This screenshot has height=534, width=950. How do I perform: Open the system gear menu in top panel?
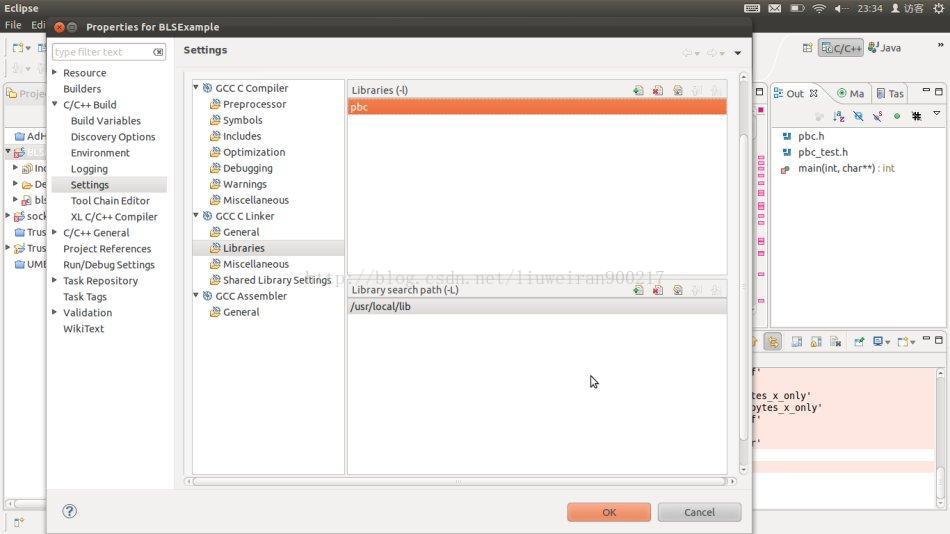(x=938, y=8)
